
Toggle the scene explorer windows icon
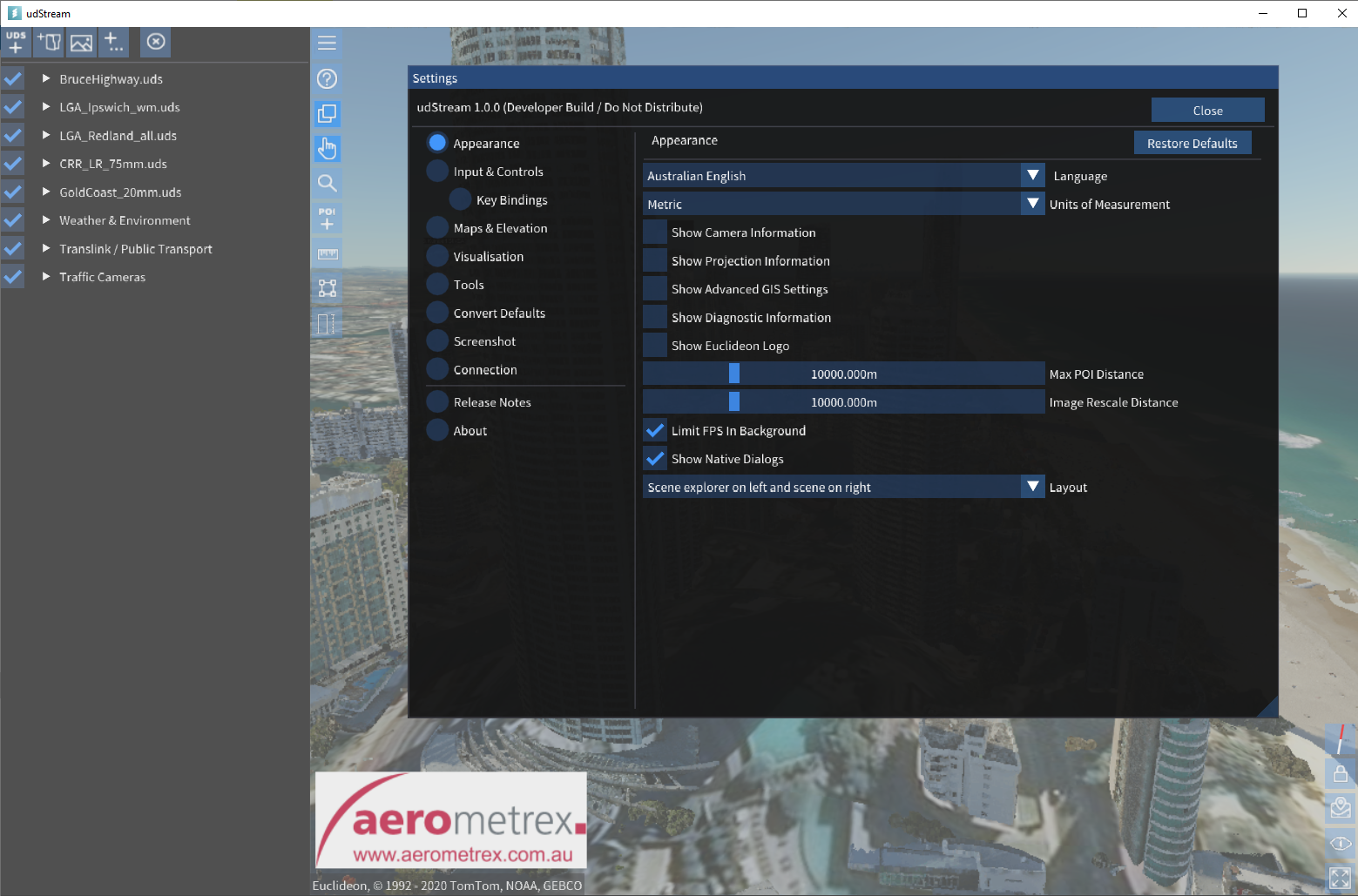[327, 113]
